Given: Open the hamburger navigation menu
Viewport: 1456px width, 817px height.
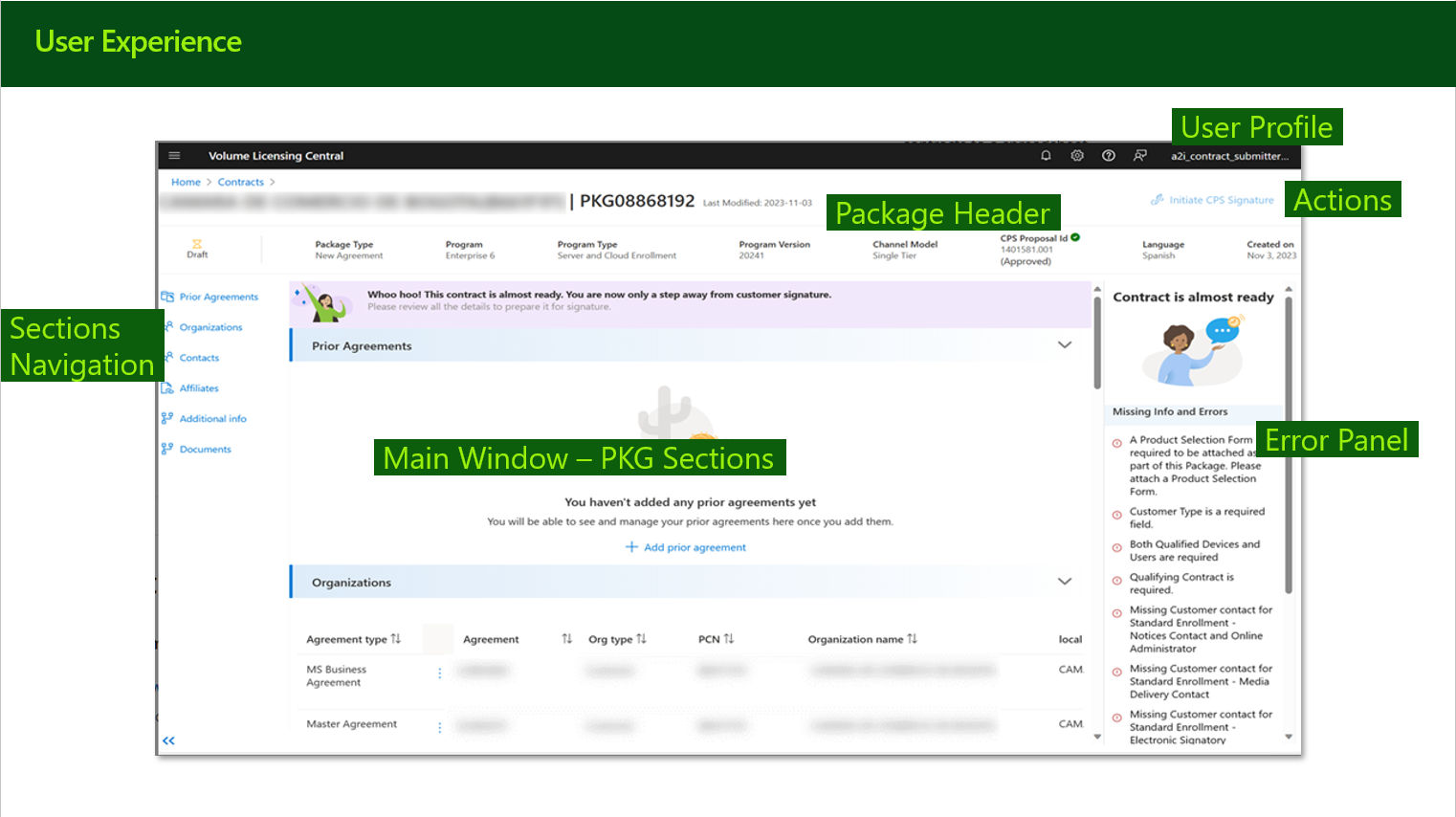Looking at the screenshot, I should (174, 155).
